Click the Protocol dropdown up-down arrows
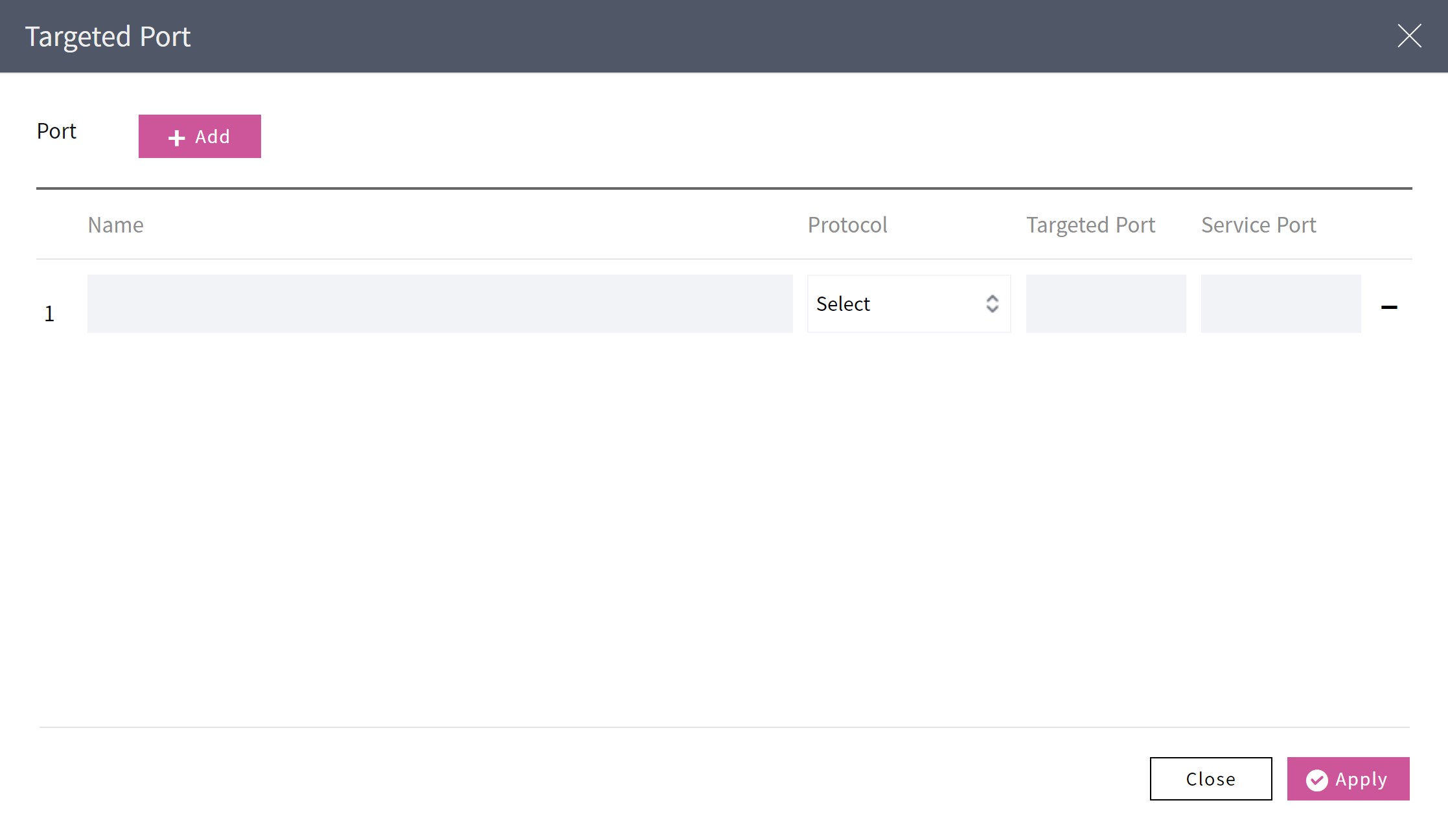Image resolution: width=1448 pixels, height=840 pixels. click(992, 304)
